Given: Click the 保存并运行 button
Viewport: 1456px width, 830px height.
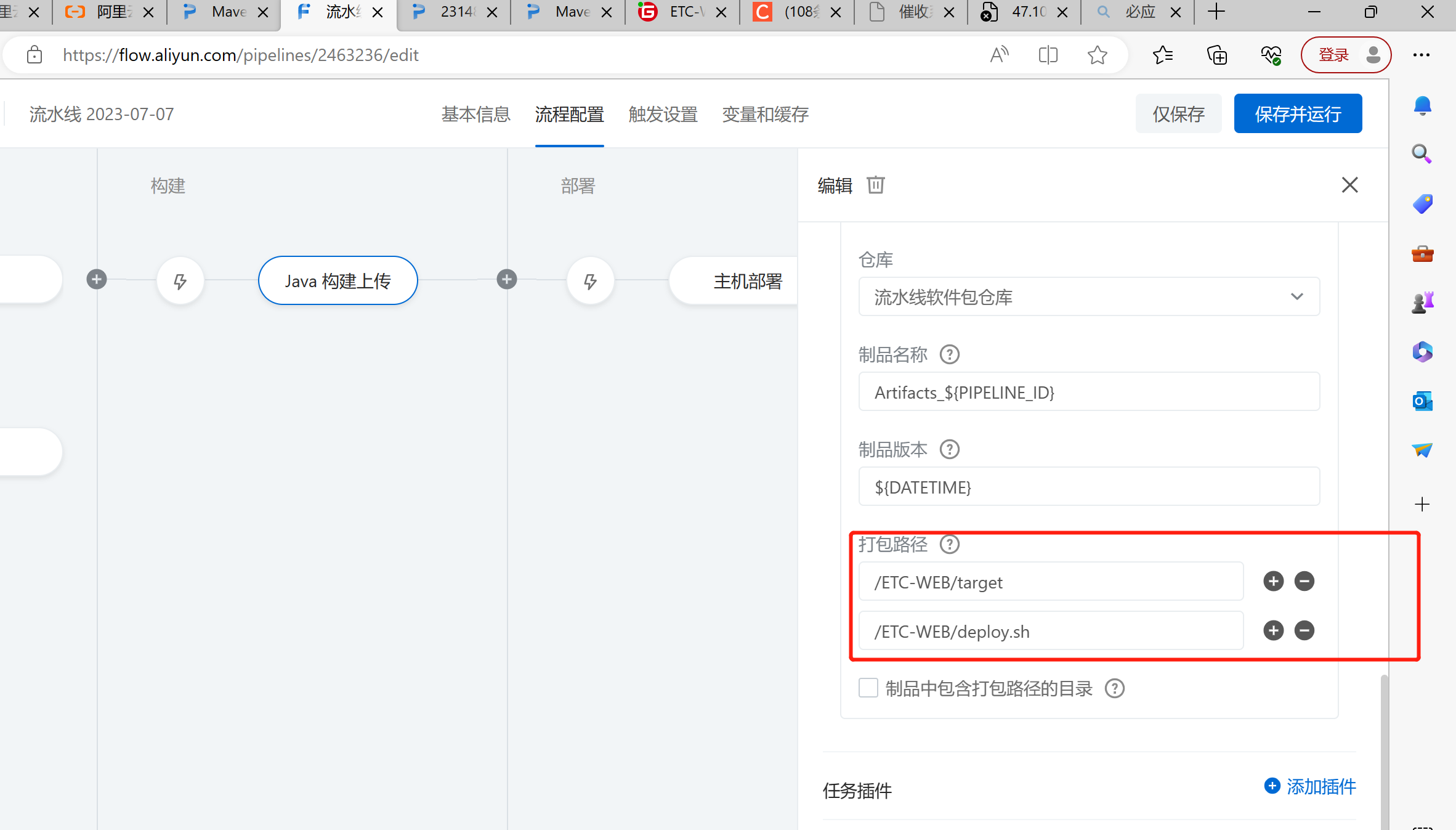Looking at the screenshot, I should pyautogui.click(x=1297, y=114).
